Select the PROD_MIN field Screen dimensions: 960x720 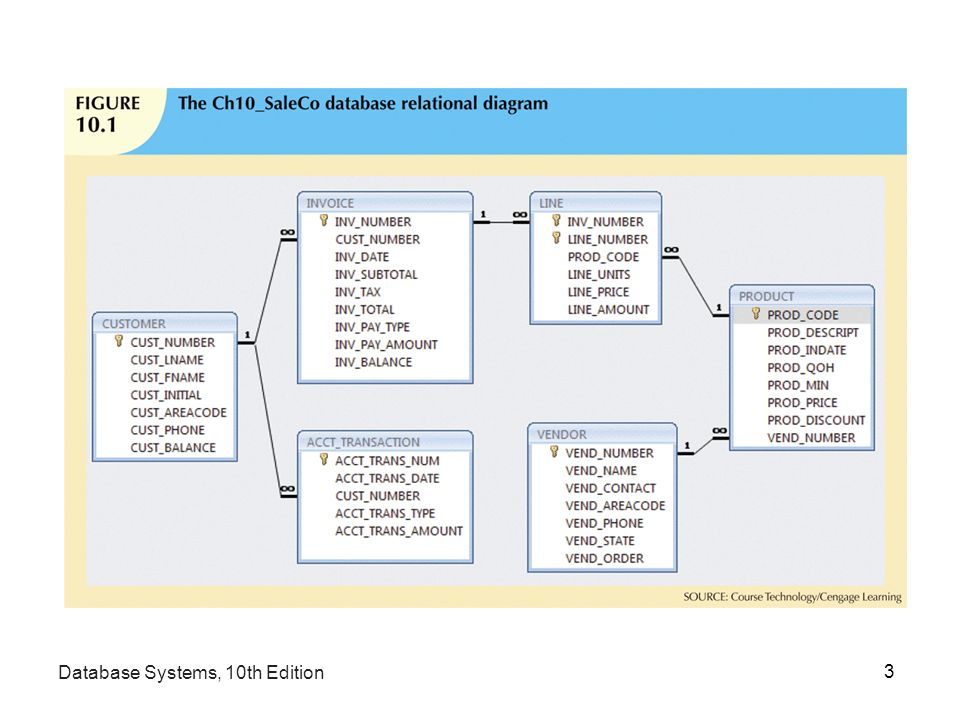click(798, 385)
